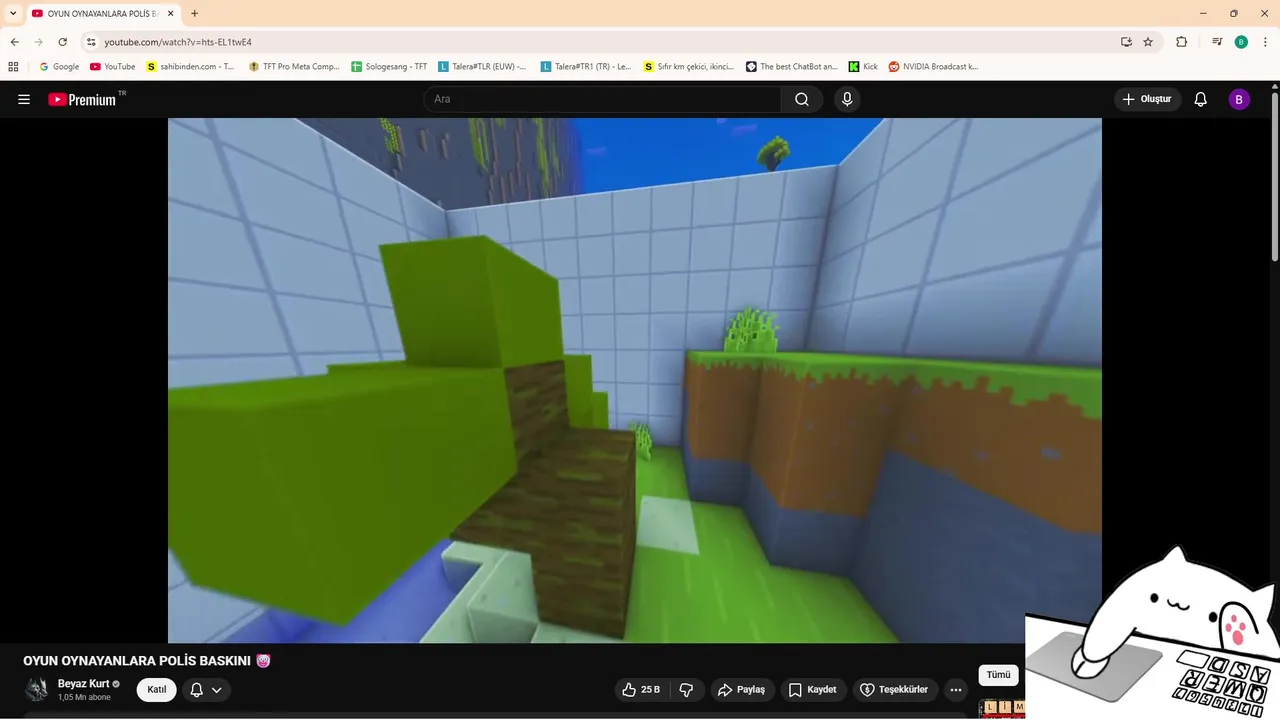The height and width of the screenshot is (720, 1280).
Task: Open the Talera#TLR (EUW) bookmark
Action: click(482, 67)
